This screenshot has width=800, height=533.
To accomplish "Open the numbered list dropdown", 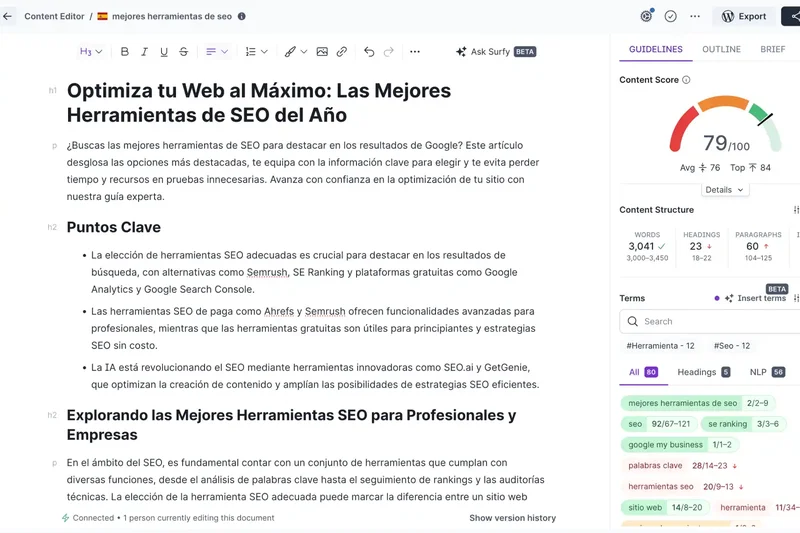I will [256, 52].
